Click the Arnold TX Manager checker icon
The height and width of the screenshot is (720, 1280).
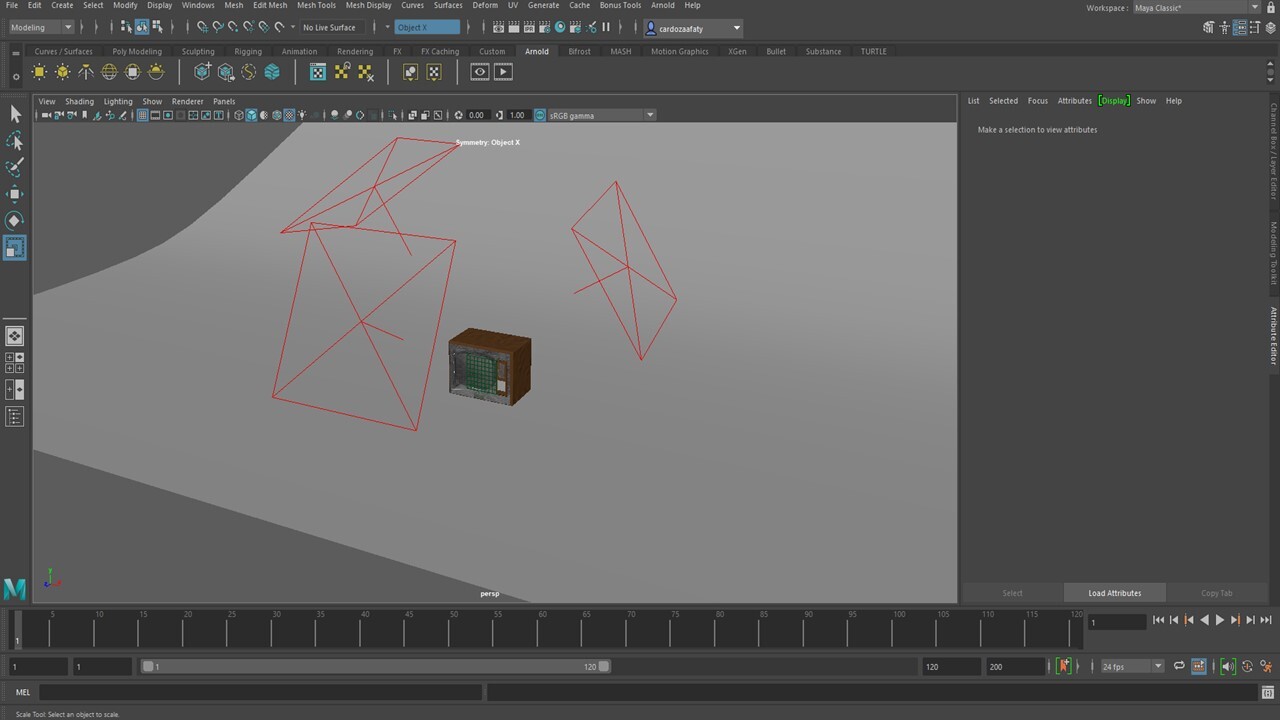[x=317, y=72]
